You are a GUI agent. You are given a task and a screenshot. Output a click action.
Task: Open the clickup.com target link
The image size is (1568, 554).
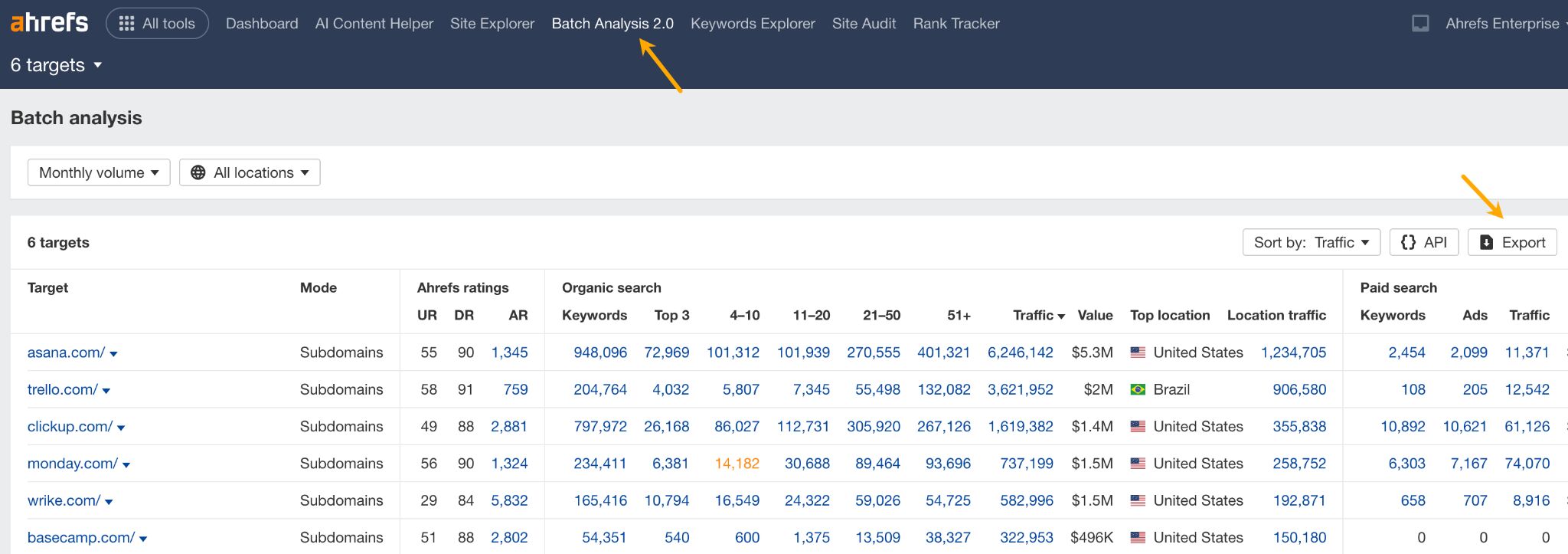70,426
